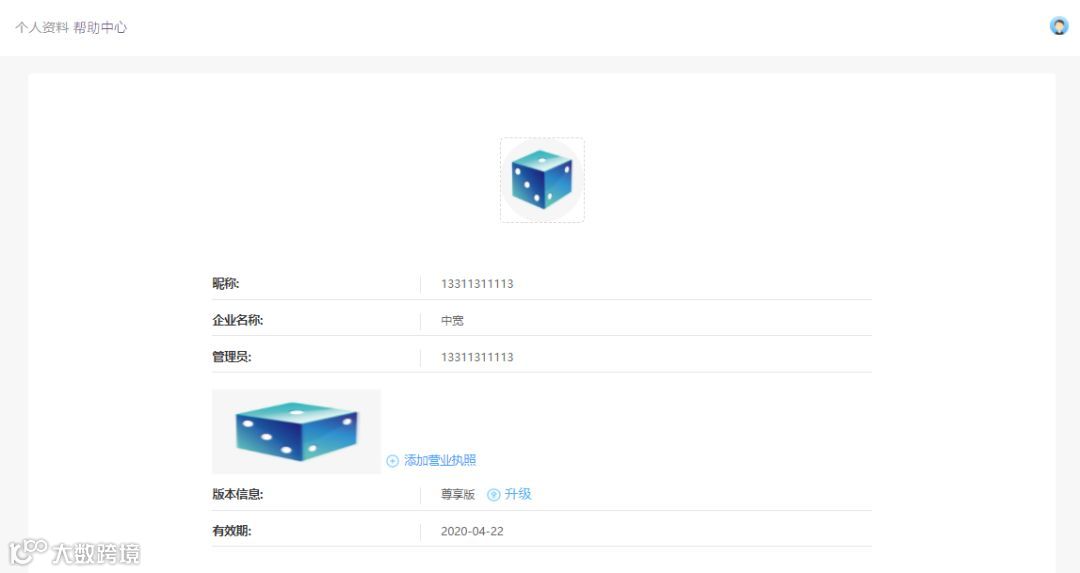Image resolution: width=1080 pixels, height=573 pixels.
Task: Click the plus icon beside 添加营业执照
Action: tap(393, 461)
